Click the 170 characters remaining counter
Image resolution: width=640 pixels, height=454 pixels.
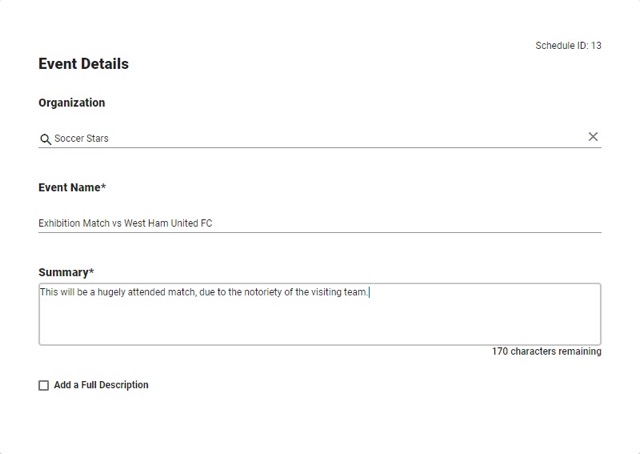click(547, 352)
